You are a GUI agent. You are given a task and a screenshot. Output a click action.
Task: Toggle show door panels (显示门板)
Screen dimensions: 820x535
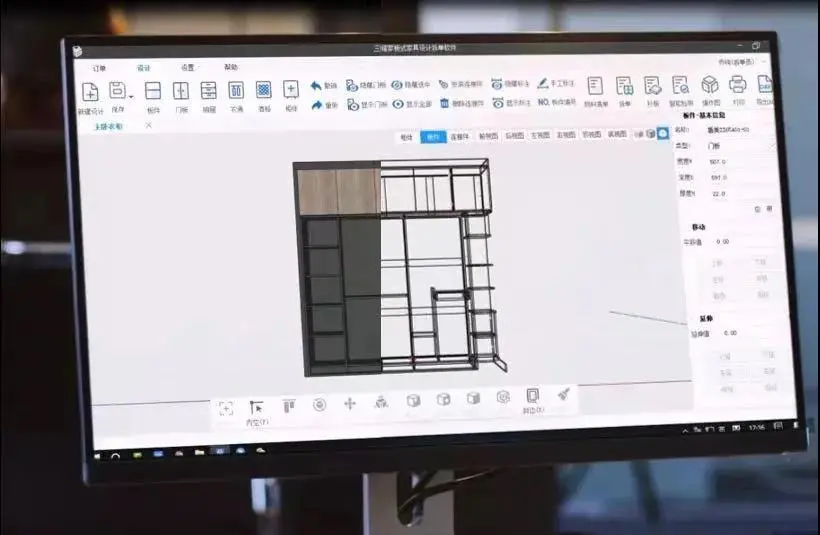coord(367,105)
